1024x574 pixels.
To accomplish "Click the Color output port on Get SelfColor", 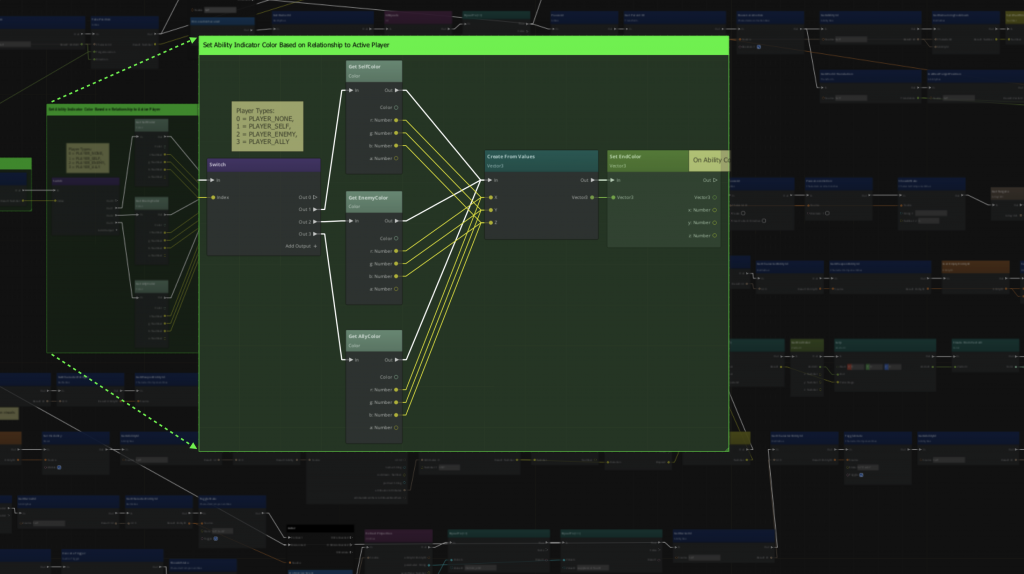I will 396,108.
